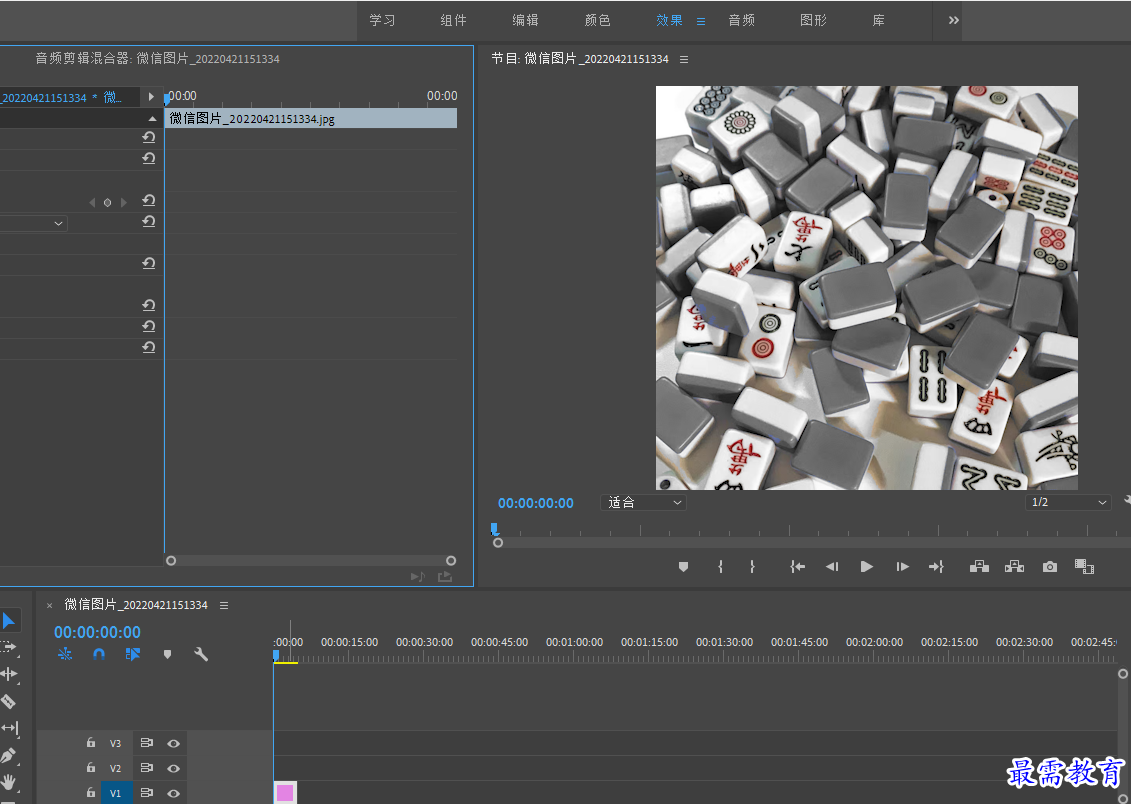Toggle effect controls timeline view arrow
Viewport: 1131px width, 804px height.
point(151,97)
